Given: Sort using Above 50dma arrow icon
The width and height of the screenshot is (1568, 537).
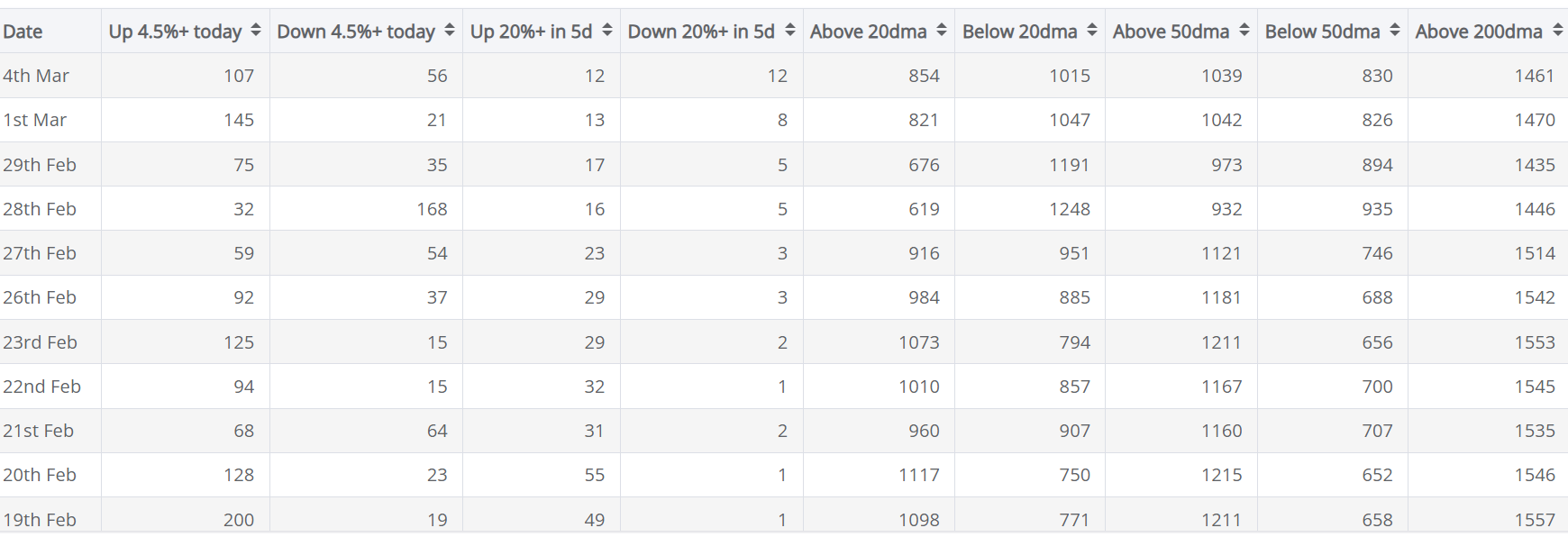Looking at the screenshot, I should coord(1244,31).
